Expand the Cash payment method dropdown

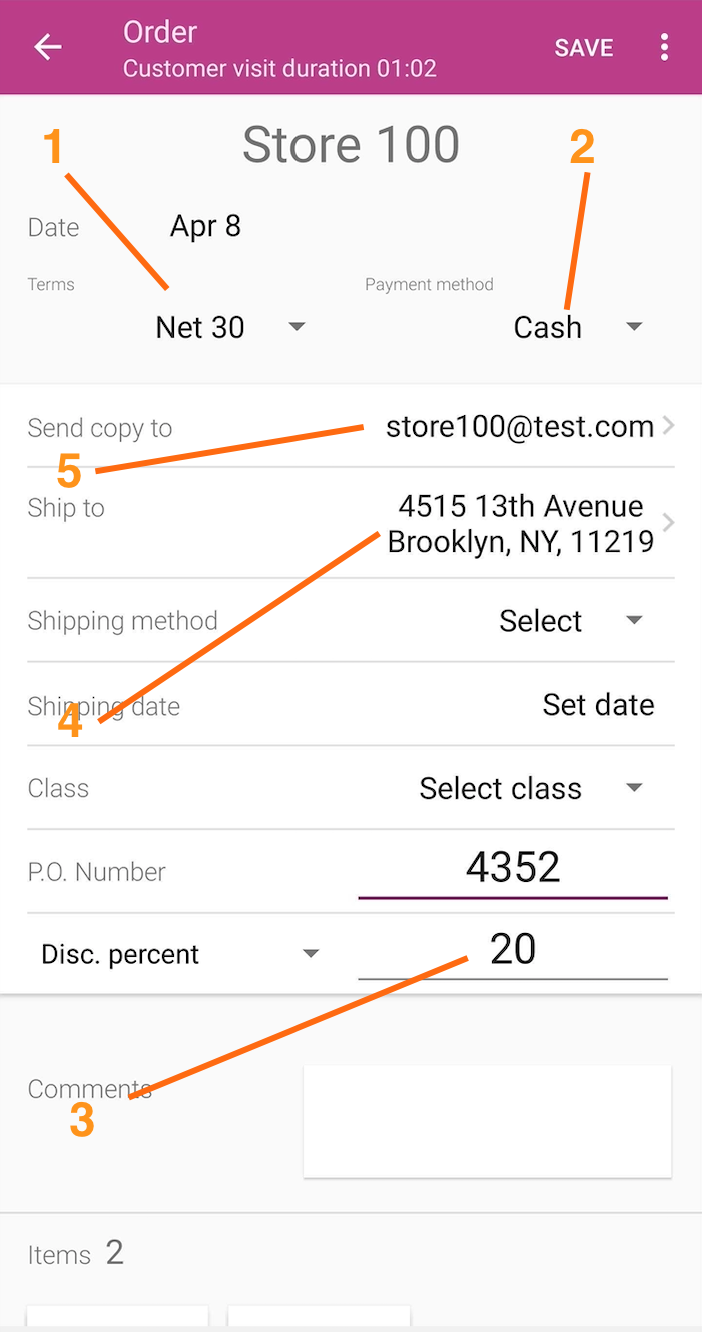577,327
